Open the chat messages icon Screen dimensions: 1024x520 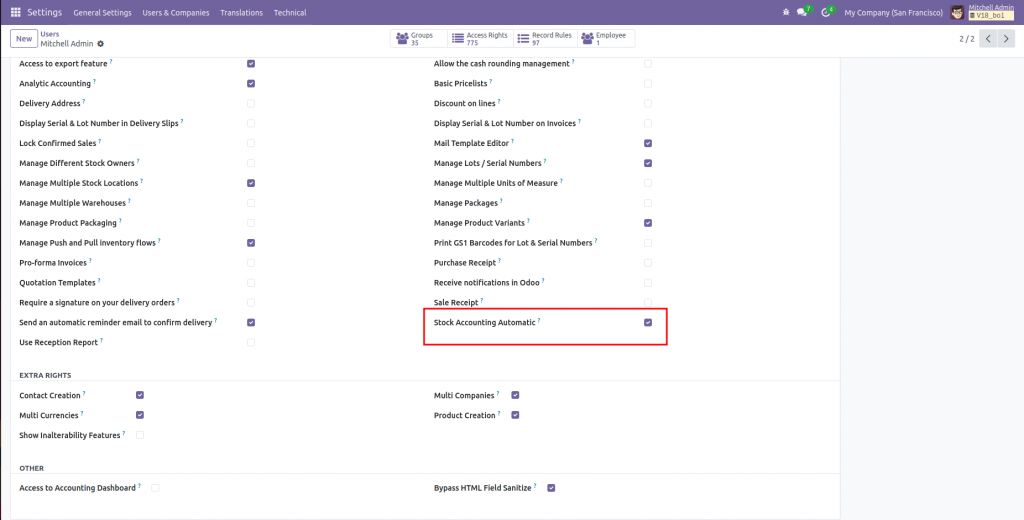coord(803,13)
